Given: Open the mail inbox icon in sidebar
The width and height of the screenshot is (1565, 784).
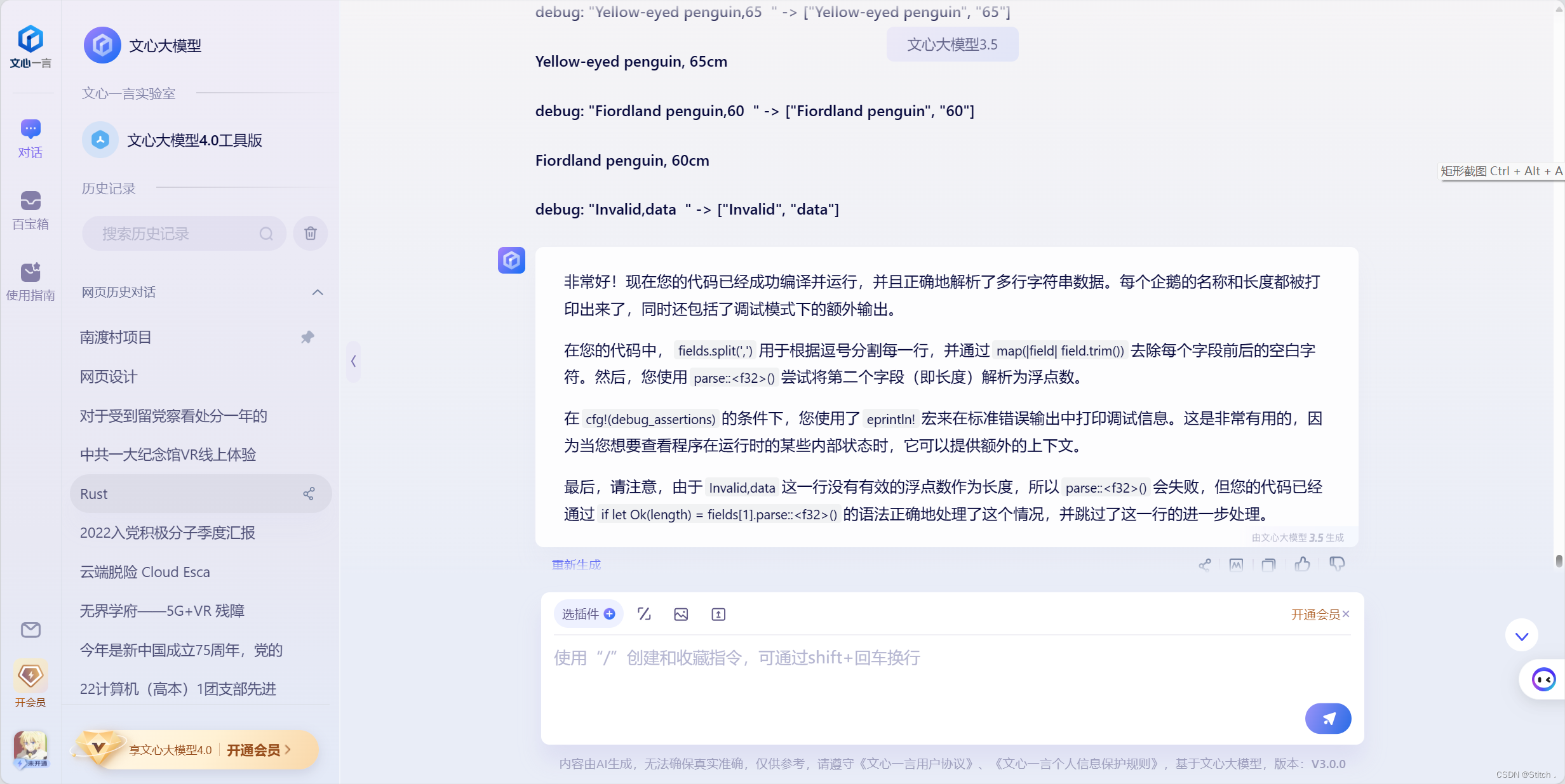Looking at the screenshot, I should click(x=30, y=630).
